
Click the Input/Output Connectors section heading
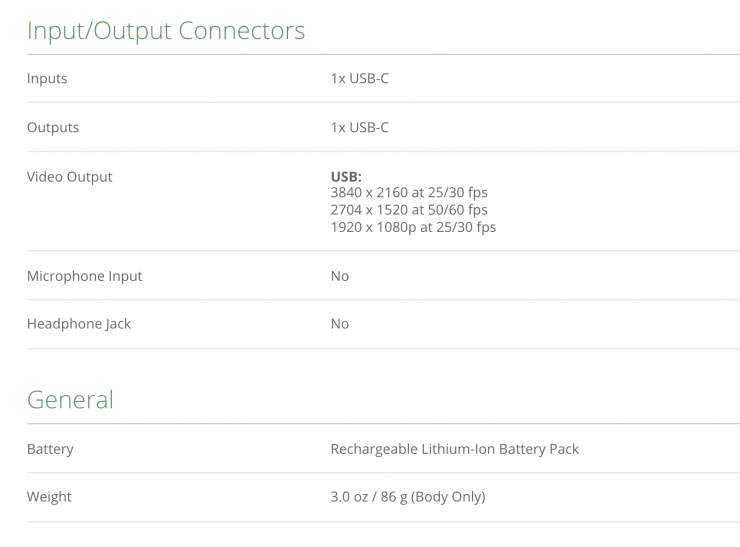166,30
